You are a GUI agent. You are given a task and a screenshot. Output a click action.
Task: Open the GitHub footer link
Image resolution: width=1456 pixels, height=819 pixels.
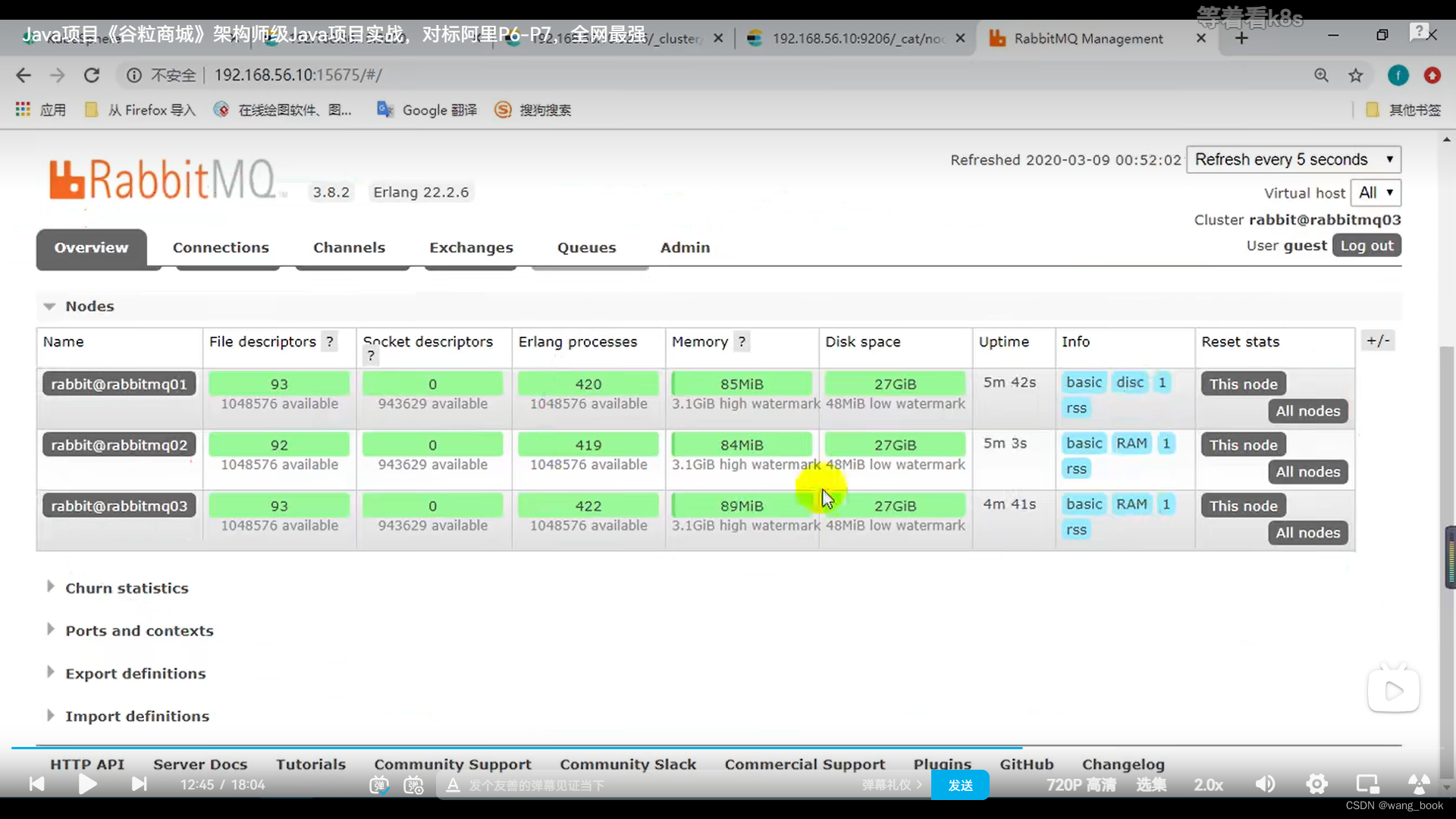point(1026,764)
